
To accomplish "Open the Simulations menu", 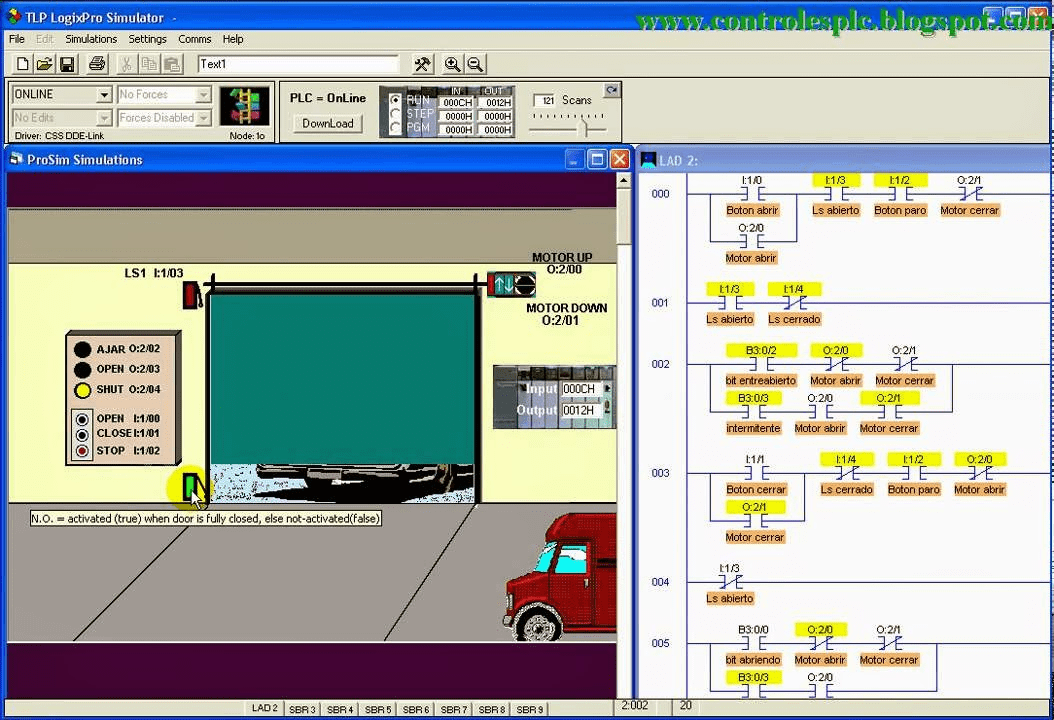I will 91,39.
